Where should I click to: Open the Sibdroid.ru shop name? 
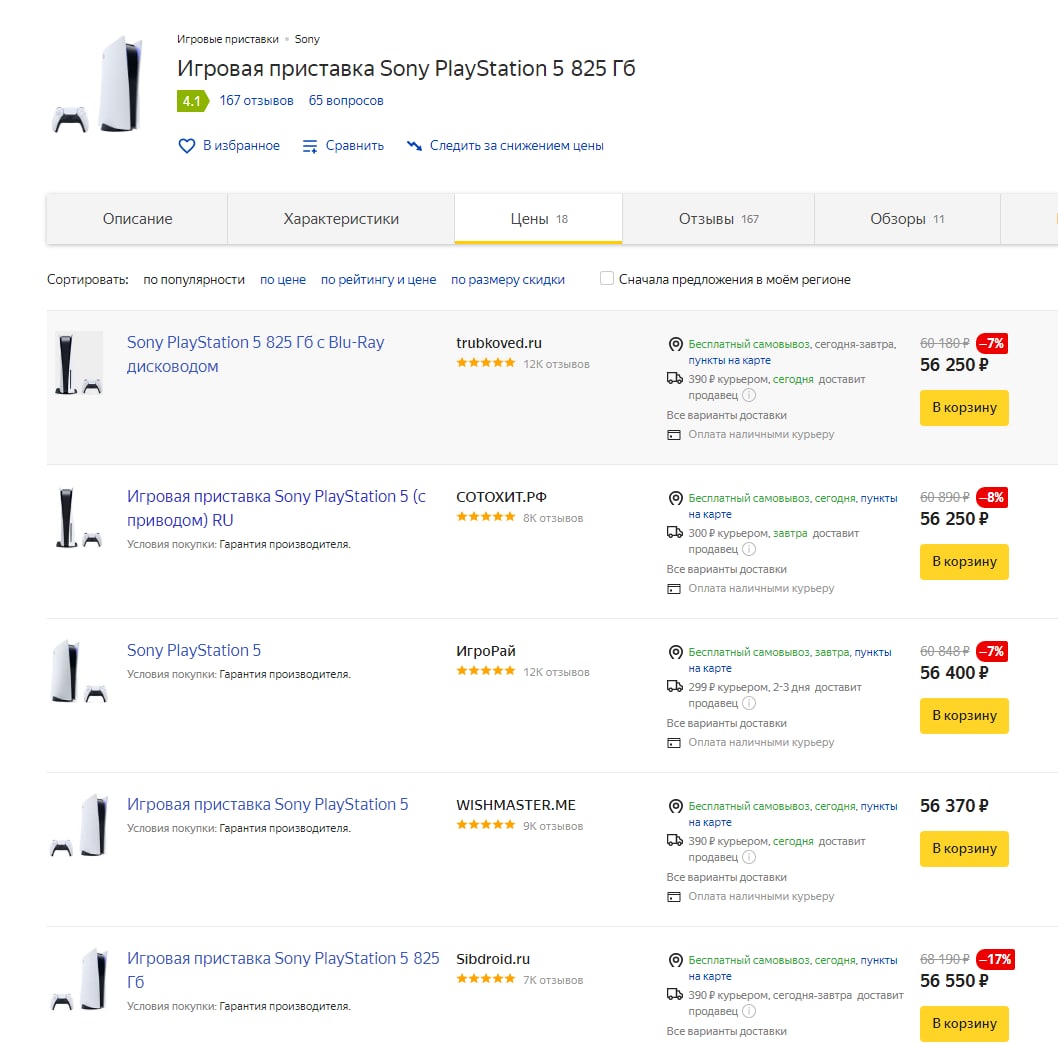point(493,959)
